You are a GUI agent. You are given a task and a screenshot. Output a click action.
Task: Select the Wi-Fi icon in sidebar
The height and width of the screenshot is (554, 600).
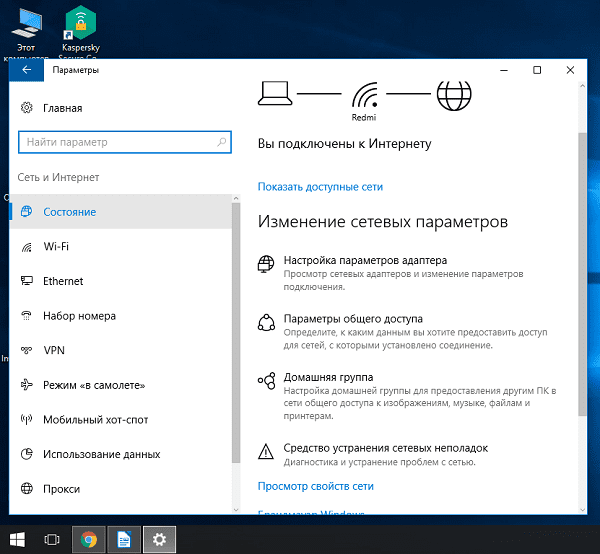25,246
